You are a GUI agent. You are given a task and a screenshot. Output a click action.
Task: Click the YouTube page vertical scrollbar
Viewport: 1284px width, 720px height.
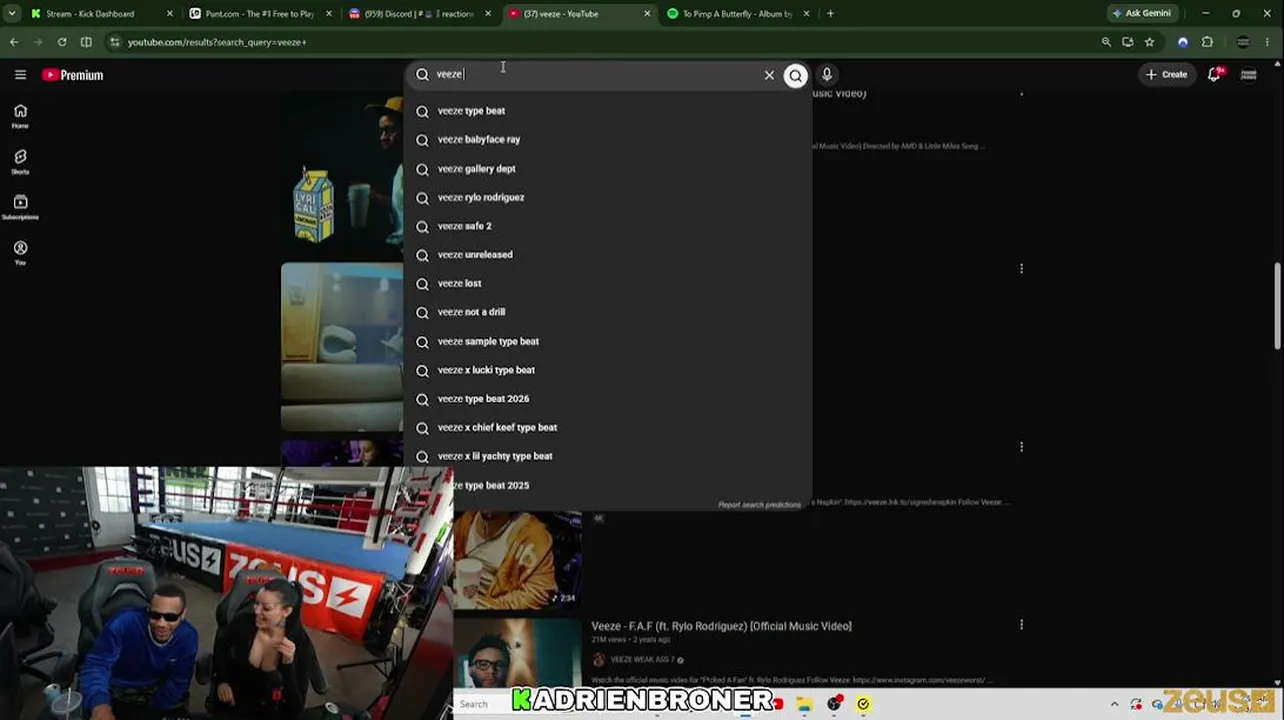(1277, 306)
